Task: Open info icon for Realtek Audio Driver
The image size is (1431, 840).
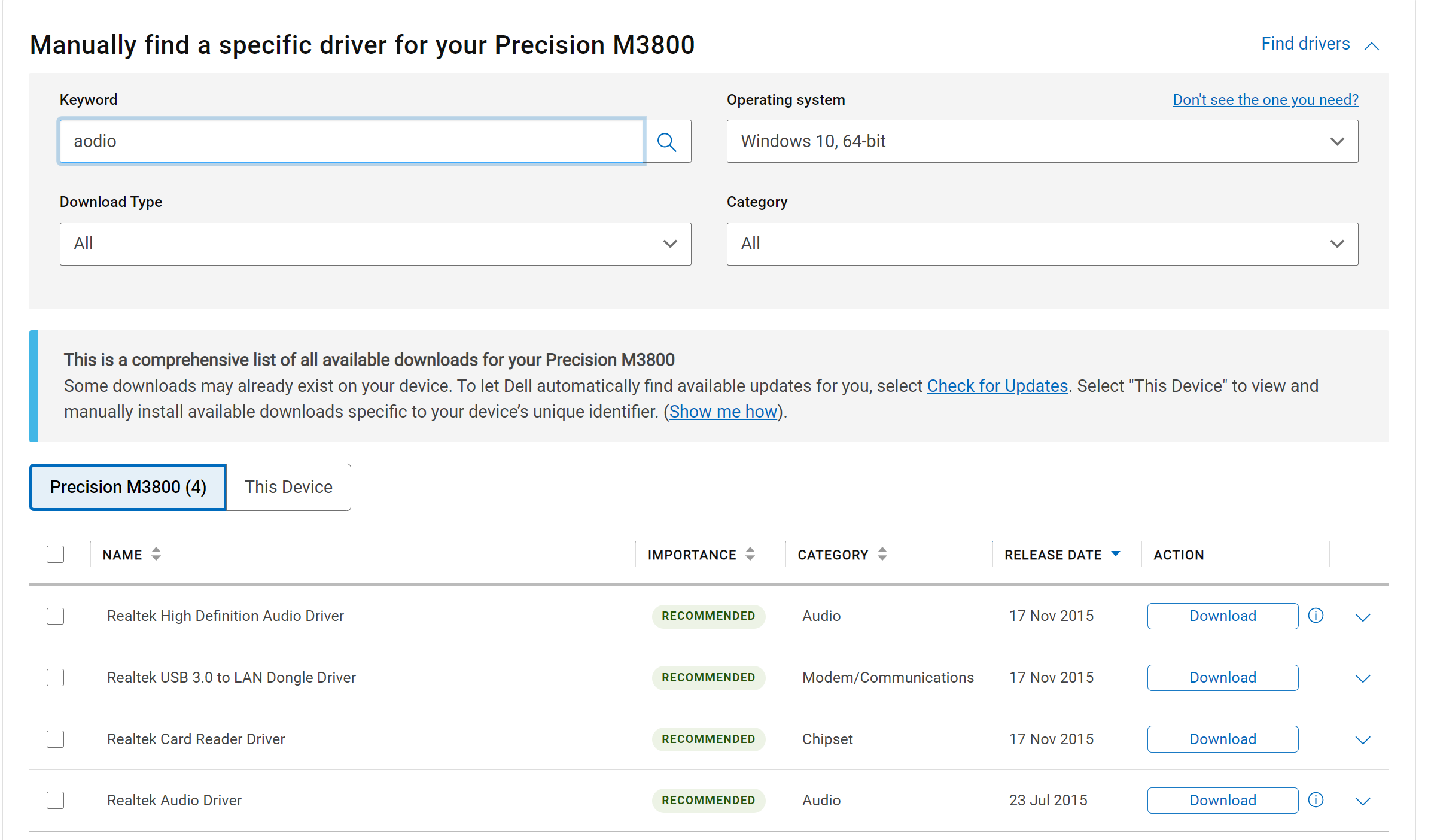Action: (x=1316, y=800)
